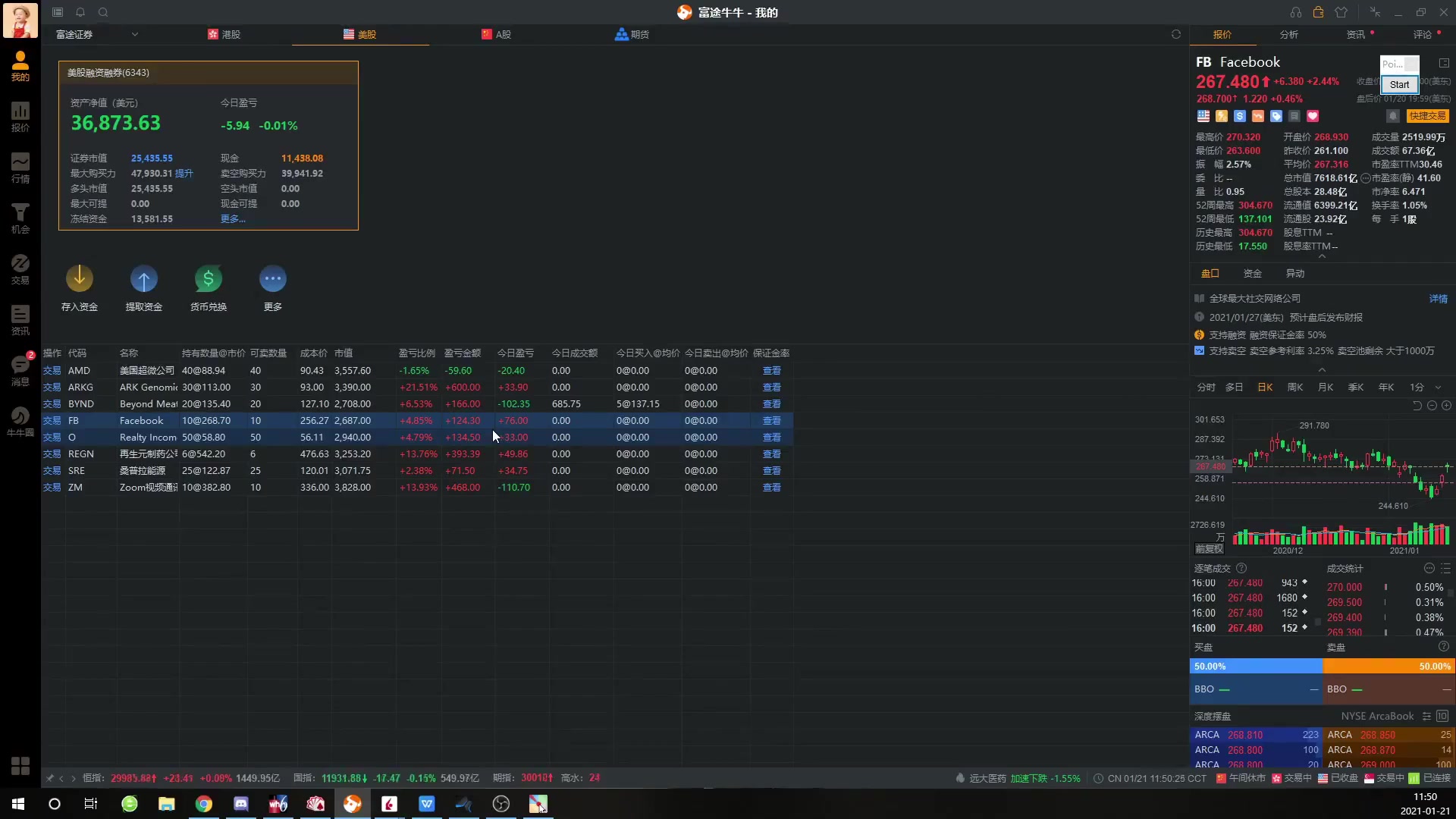Open the 交易 trade sidebar icon
Viewport: 1456px width, 819px height.
click(x=20, y=270)
